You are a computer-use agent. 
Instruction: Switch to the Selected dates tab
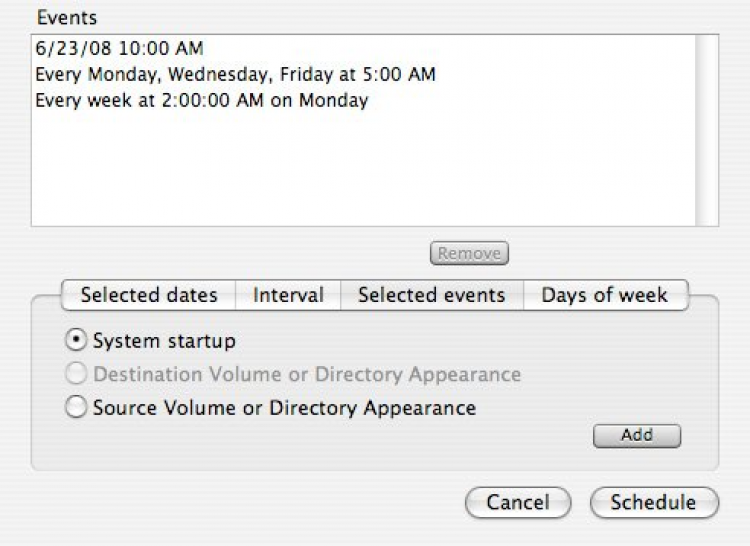click(x=149, y=295)
